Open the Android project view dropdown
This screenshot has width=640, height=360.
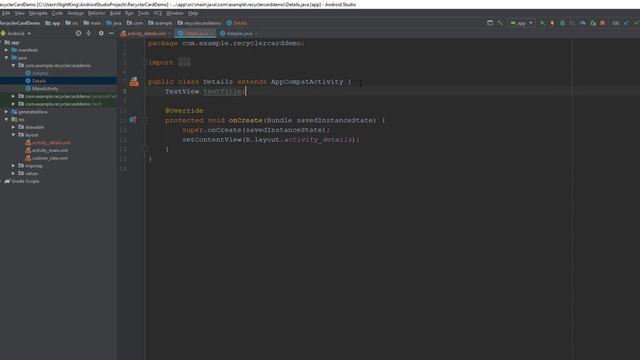click(x=16, y=33)
